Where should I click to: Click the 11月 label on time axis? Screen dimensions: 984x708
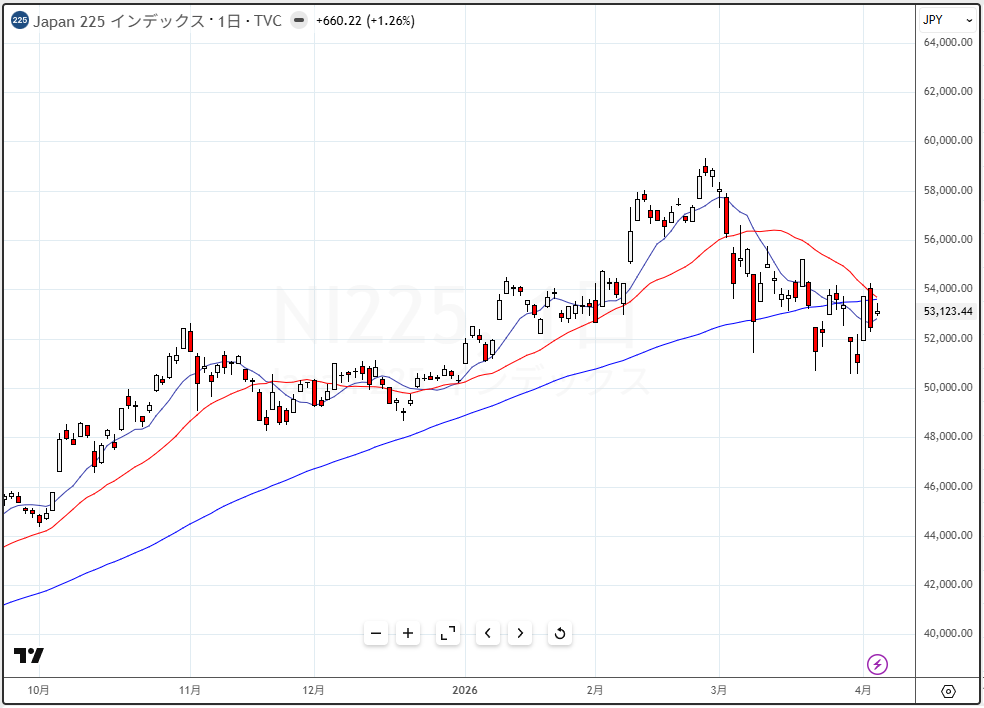190,690
